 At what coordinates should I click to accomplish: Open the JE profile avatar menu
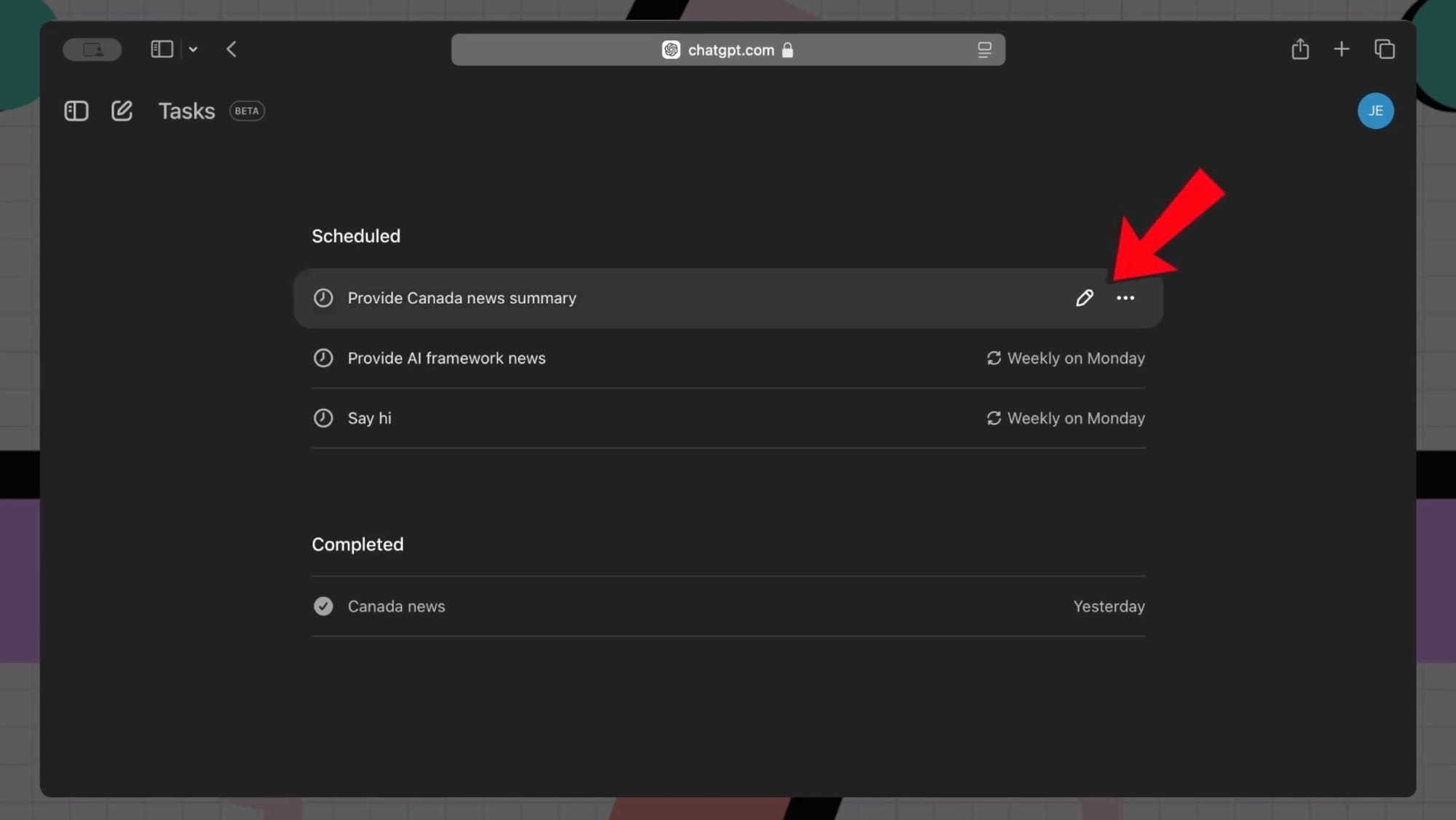1375,111
